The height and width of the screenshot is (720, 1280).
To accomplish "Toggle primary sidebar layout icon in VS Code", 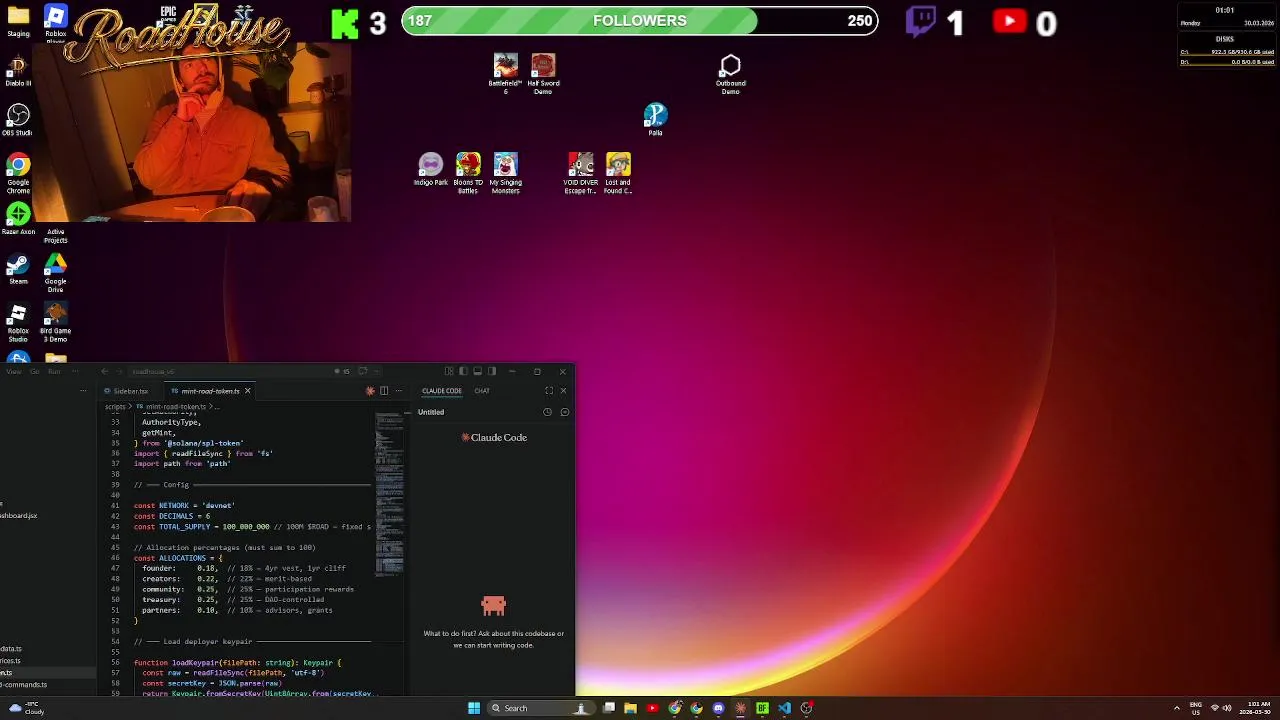I will click(463, 371).
